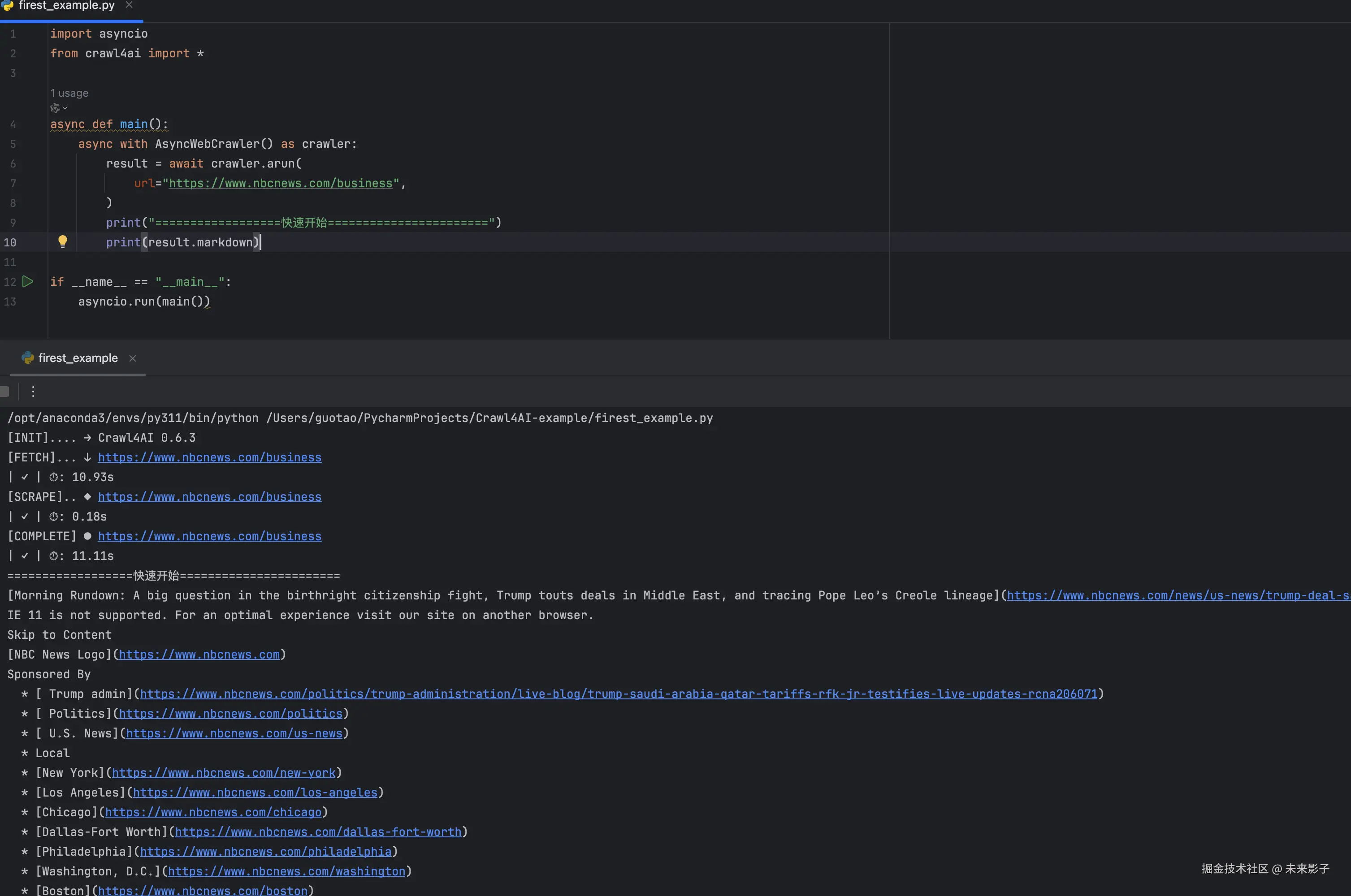Click the gray stop button in run toolbar
Screen dimensions: 1351x896
click(4, 392)
